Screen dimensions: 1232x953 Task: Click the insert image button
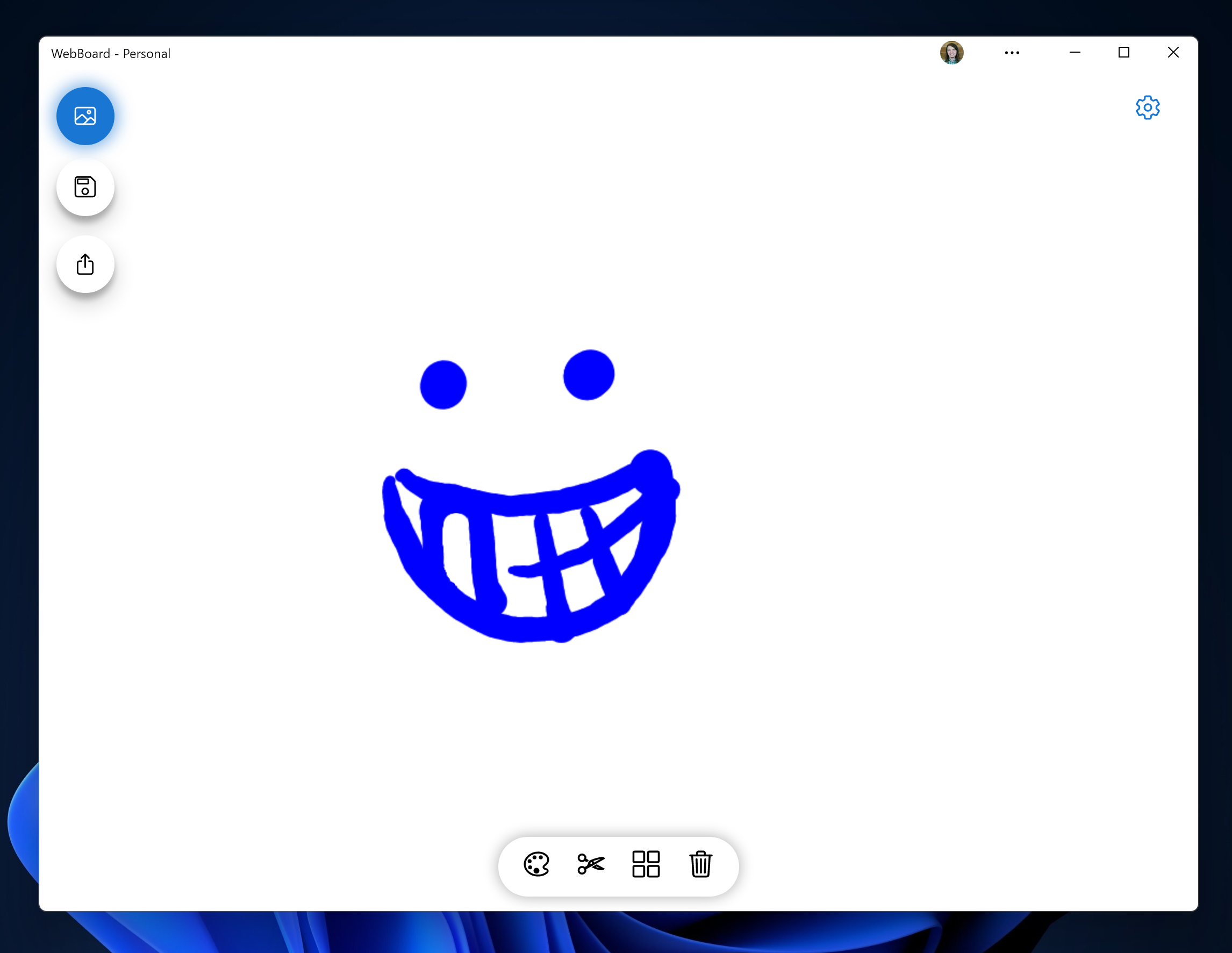point(85,116)
